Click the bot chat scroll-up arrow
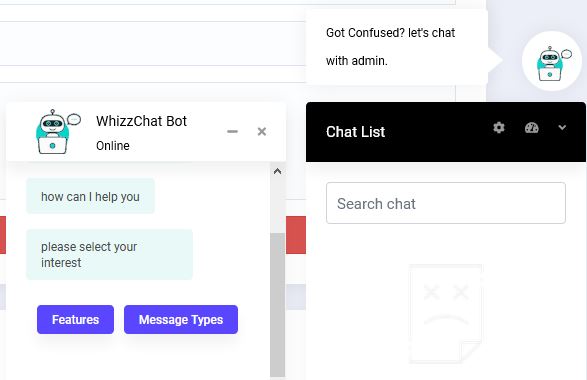 [x=277, y=171]
